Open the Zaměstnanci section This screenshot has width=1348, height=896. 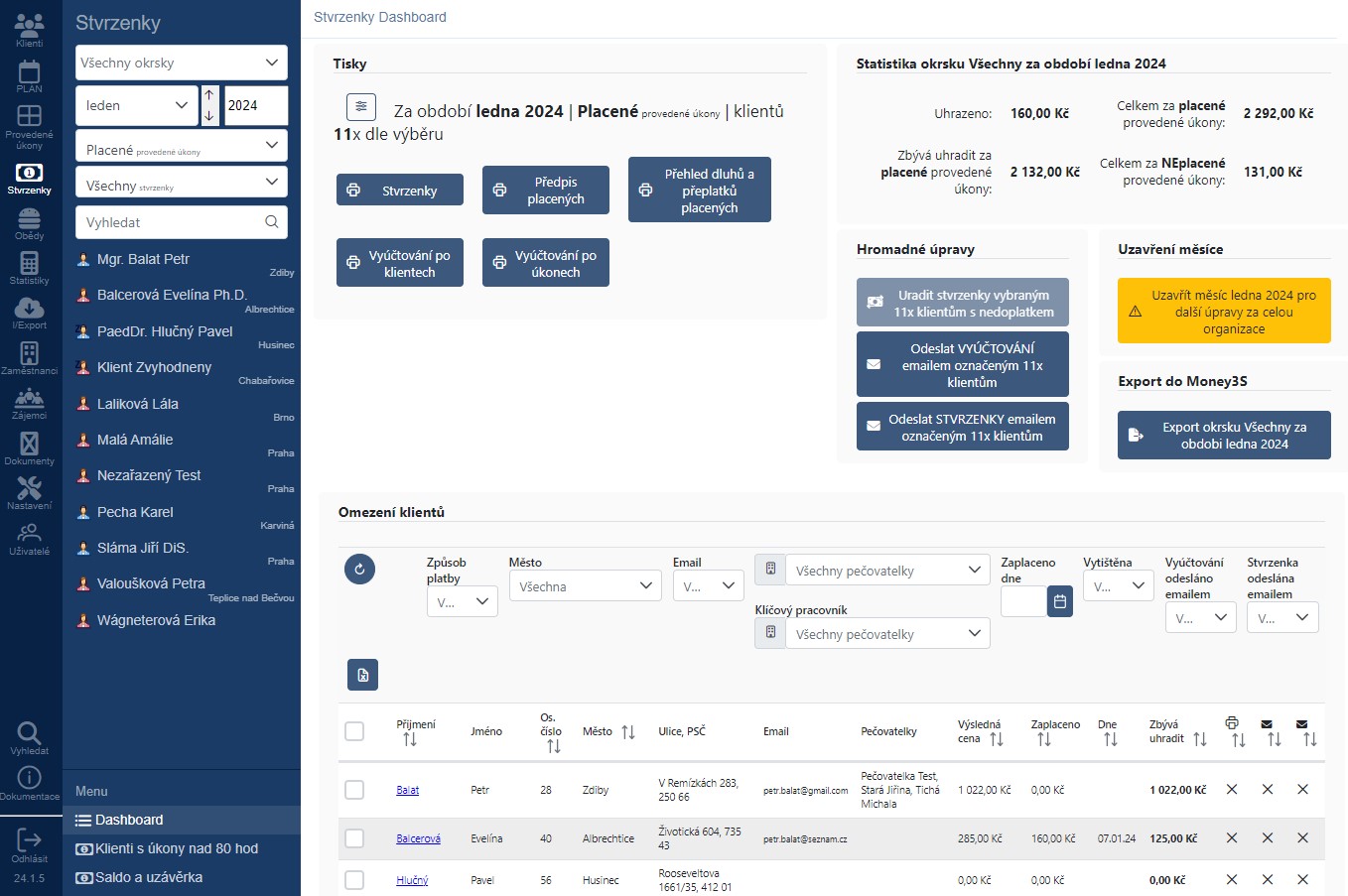[x=29, y=358]
